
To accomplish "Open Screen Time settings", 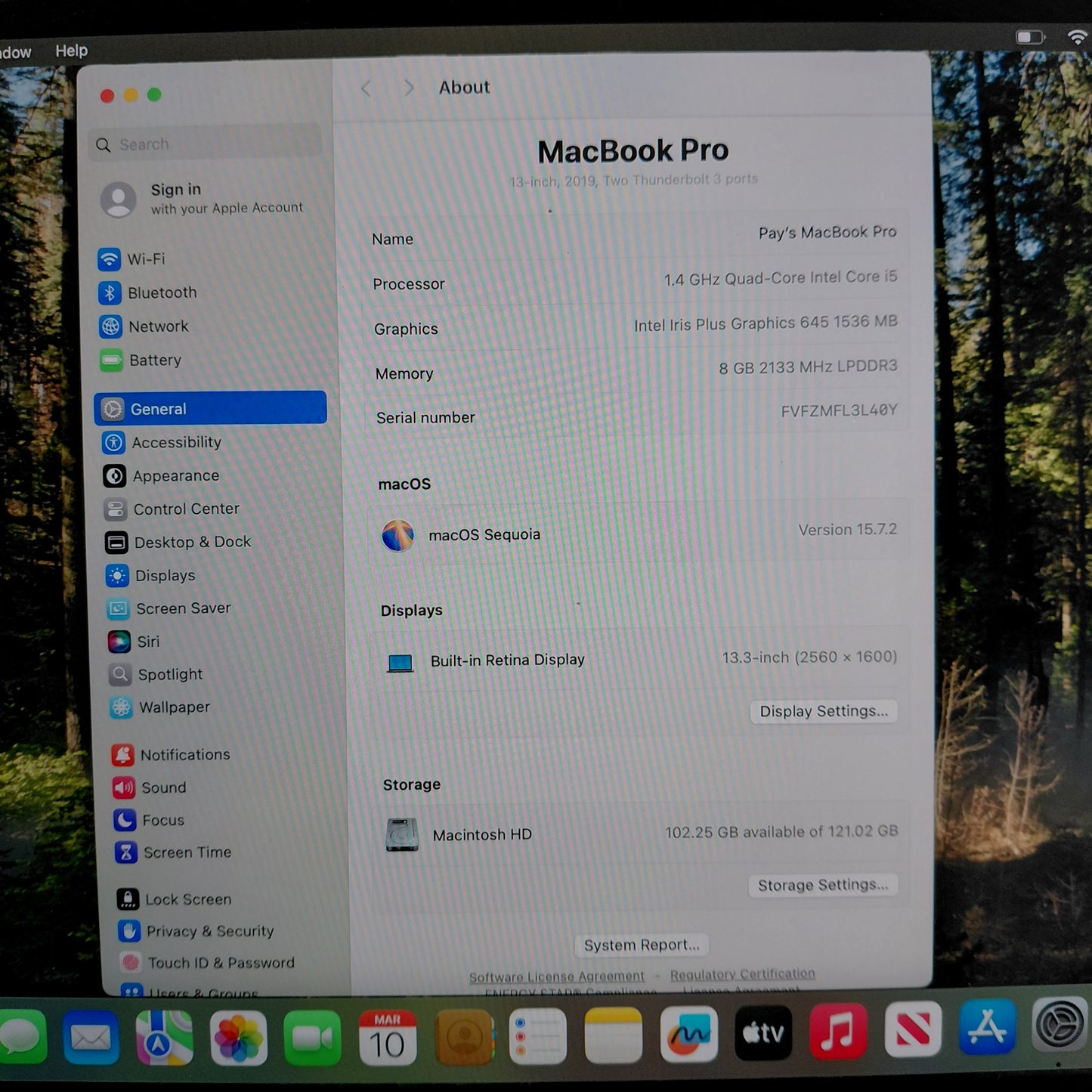I will tap(187, 852).
